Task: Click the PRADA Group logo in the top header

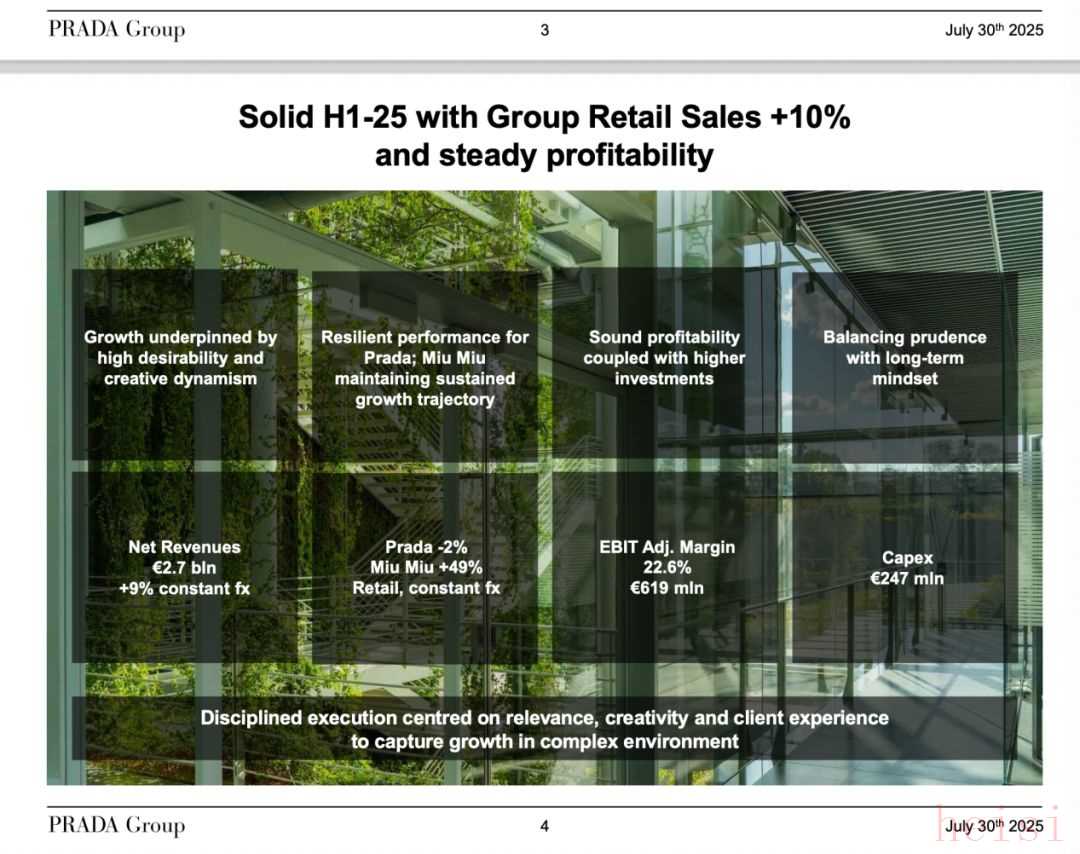Action: click(116, 30)
